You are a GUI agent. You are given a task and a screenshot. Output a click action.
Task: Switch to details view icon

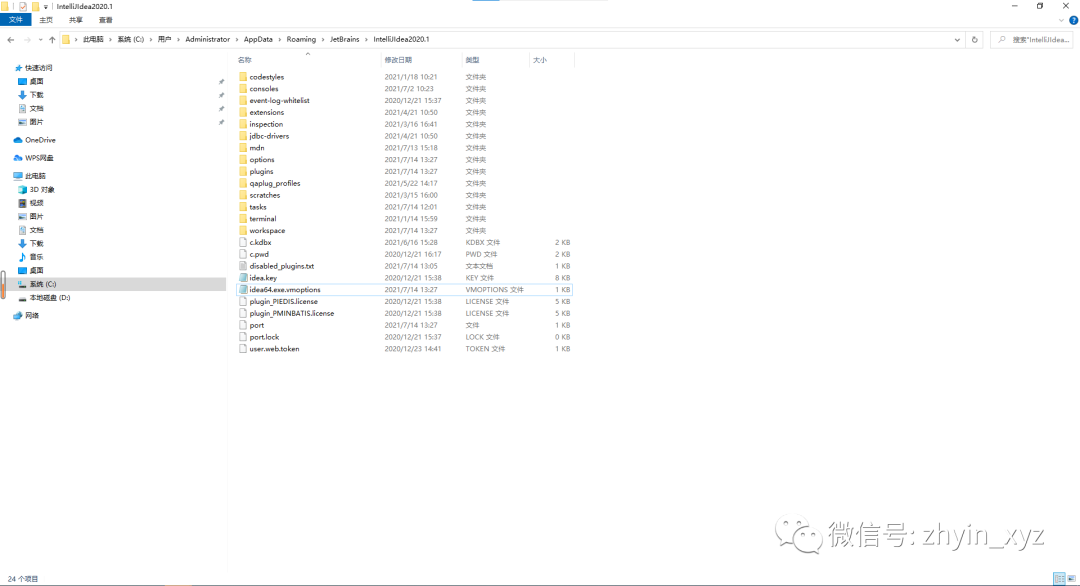click(x=1059, y=578)
